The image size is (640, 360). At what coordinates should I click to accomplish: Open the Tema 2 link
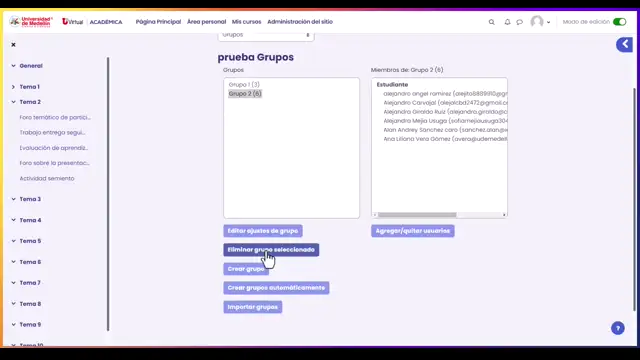point(30,102)
